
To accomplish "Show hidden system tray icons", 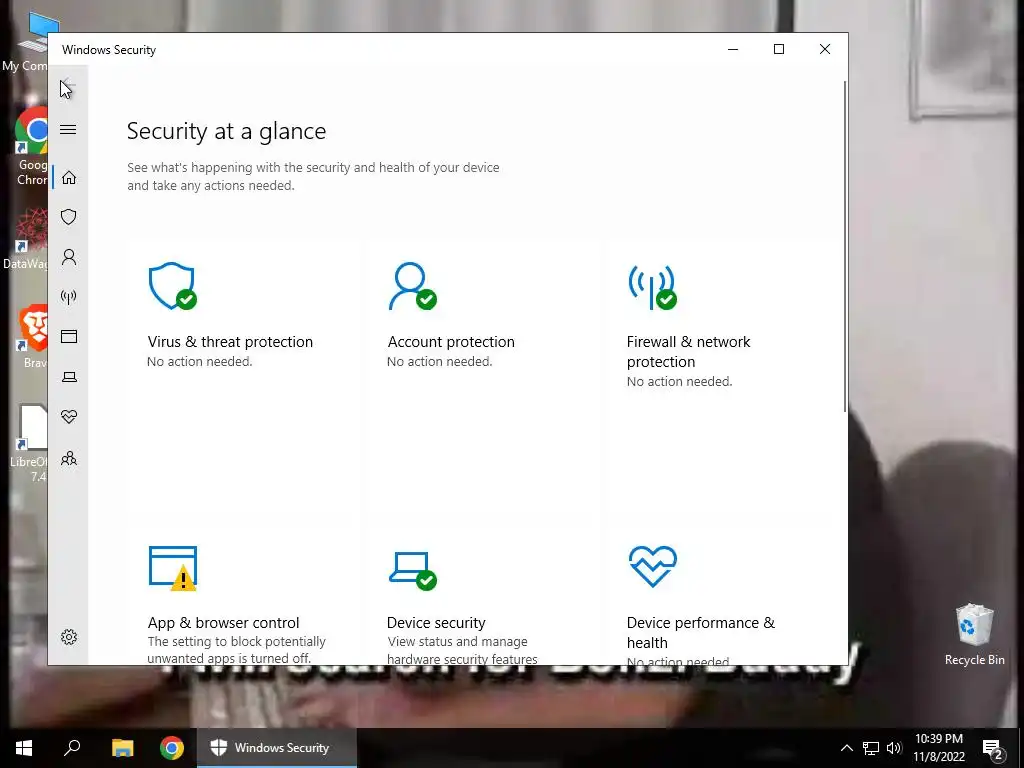I will coord(846,748).
